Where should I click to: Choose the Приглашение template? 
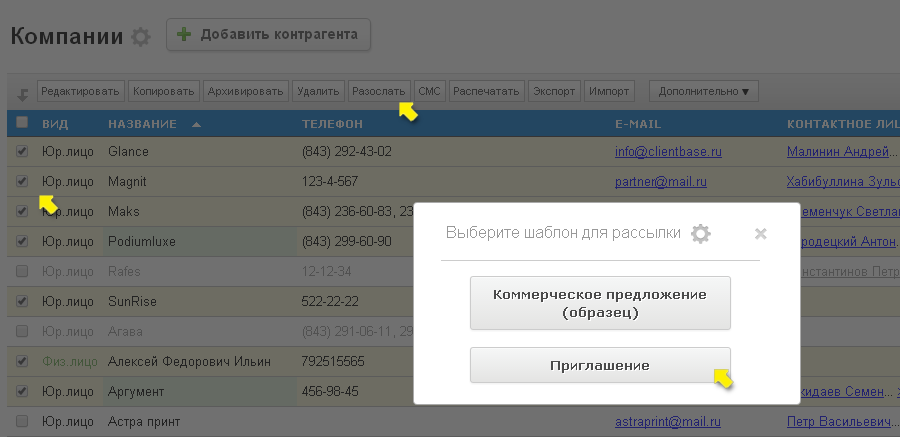coord(600,365)
